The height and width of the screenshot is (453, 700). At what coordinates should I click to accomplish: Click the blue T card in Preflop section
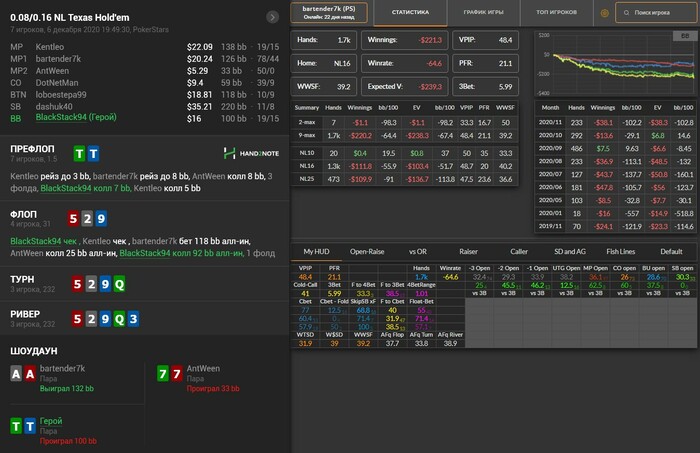click(x=93, y=154)
